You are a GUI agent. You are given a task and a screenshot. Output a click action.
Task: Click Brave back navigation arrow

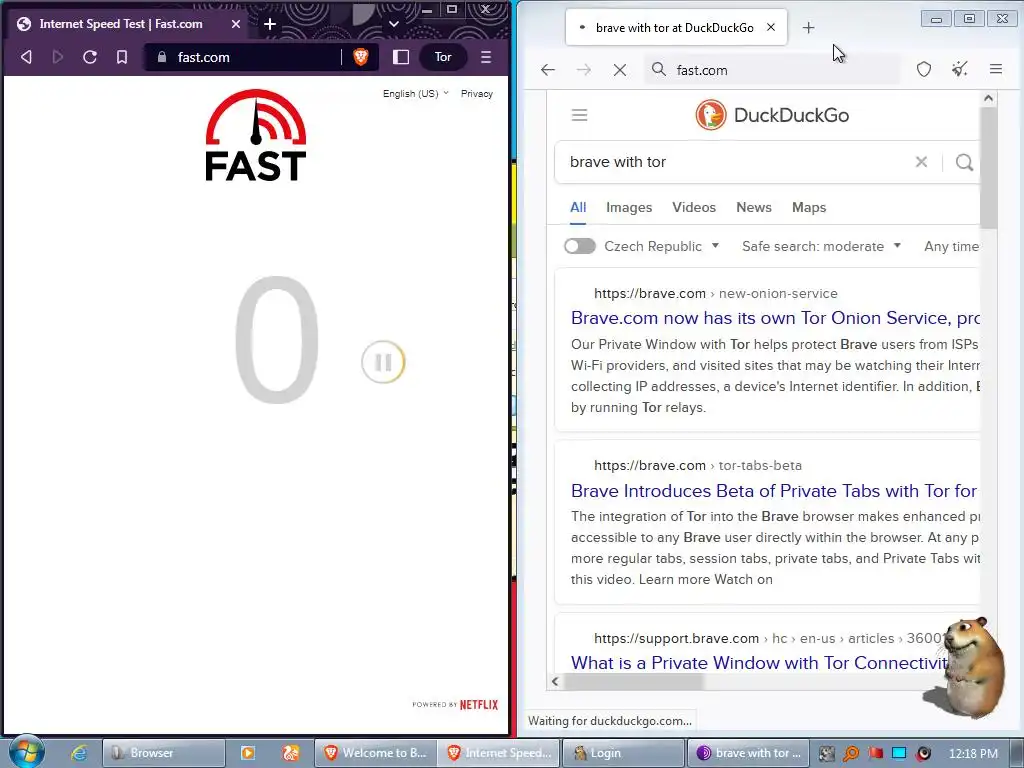(x=26, y=57)
